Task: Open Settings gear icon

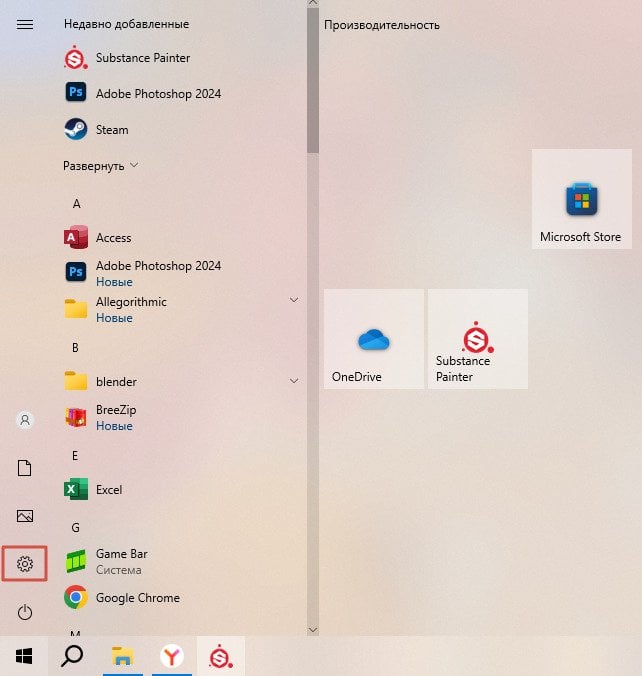Action: pyautogui.click(x=25, y=564)
